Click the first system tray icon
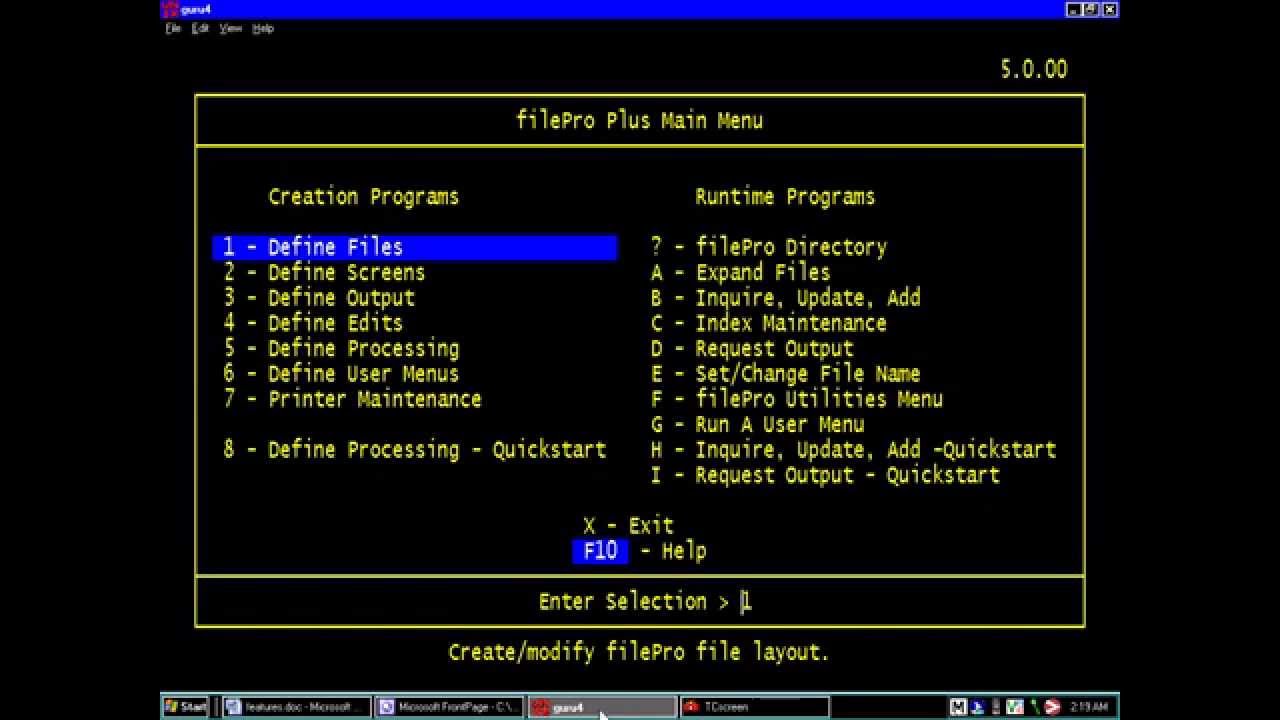Viewport: 1280px width, 720px height. (x=958, y=707)
